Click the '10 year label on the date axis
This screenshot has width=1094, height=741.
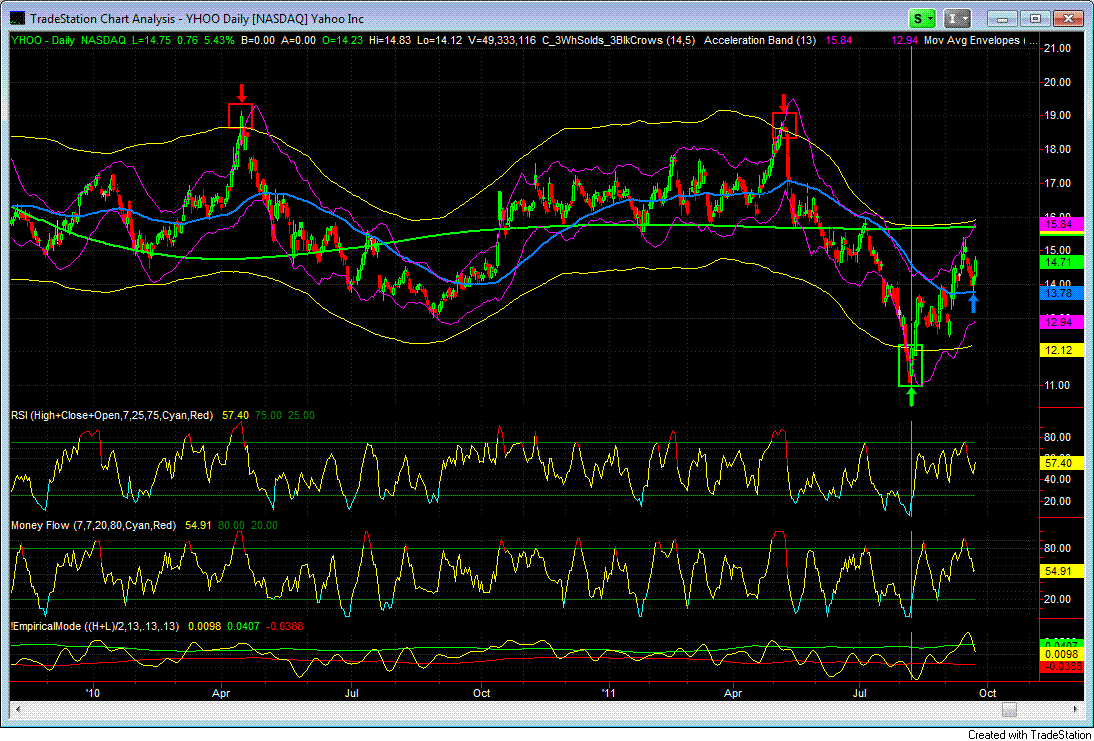[x=93, y=693]
